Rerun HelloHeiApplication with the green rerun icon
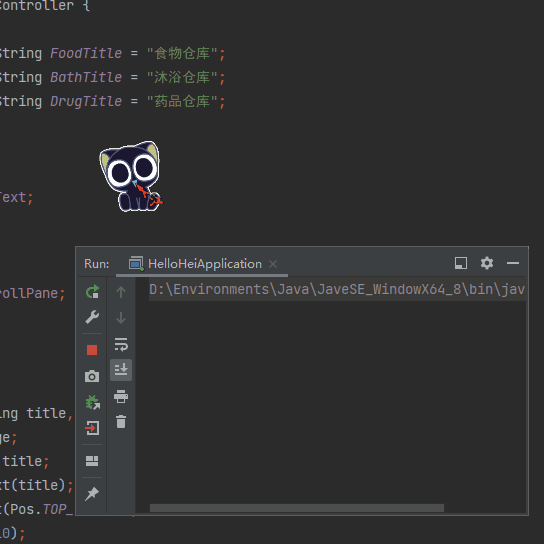544x544 pixels. 92,292
